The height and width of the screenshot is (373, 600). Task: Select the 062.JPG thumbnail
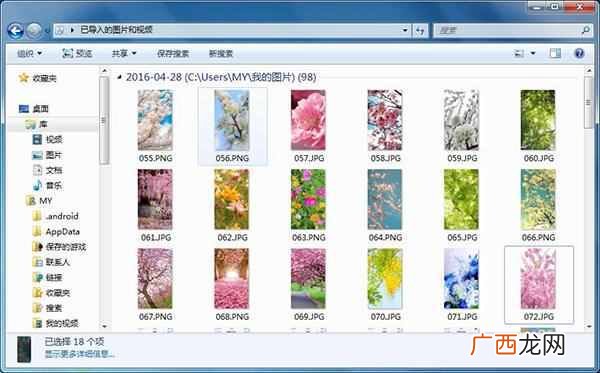(232, 199)
